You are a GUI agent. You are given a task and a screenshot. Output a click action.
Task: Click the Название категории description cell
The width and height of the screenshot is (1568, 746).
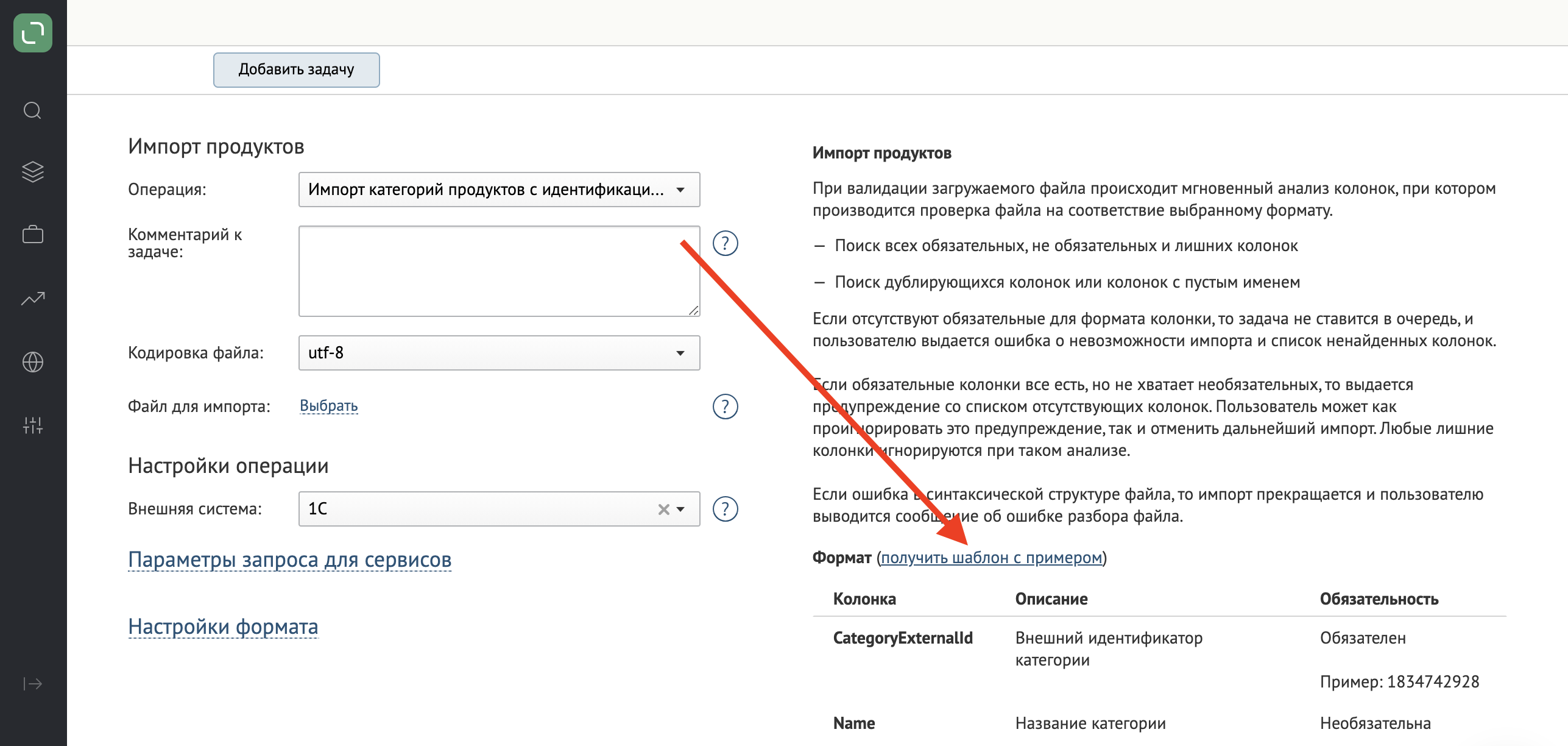click(x=1090, y=723)
